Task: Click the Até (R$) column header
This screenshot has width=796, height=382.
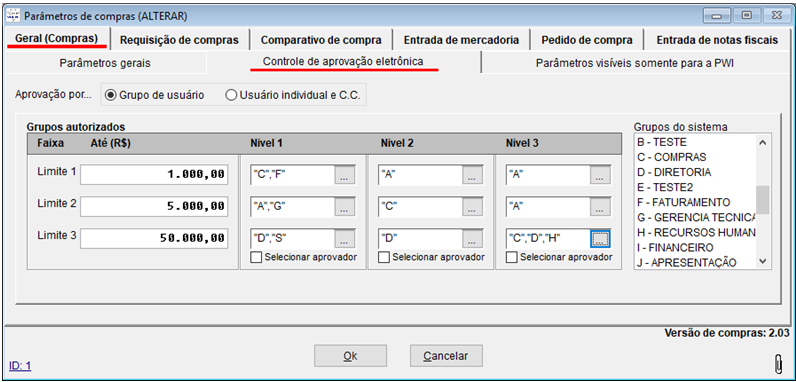Action: [111, 144]
